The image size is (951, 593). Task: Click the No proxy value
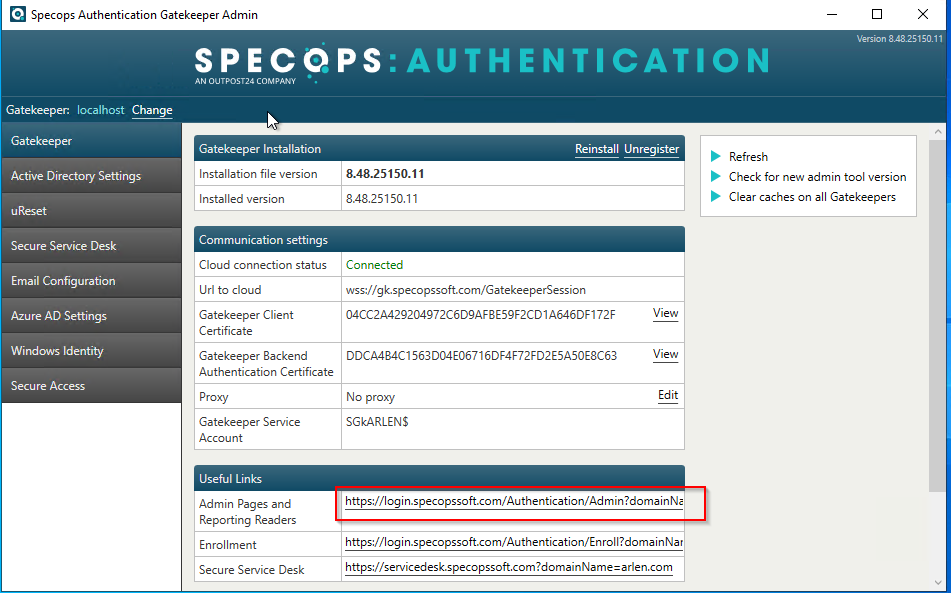[x=370, y=397]
